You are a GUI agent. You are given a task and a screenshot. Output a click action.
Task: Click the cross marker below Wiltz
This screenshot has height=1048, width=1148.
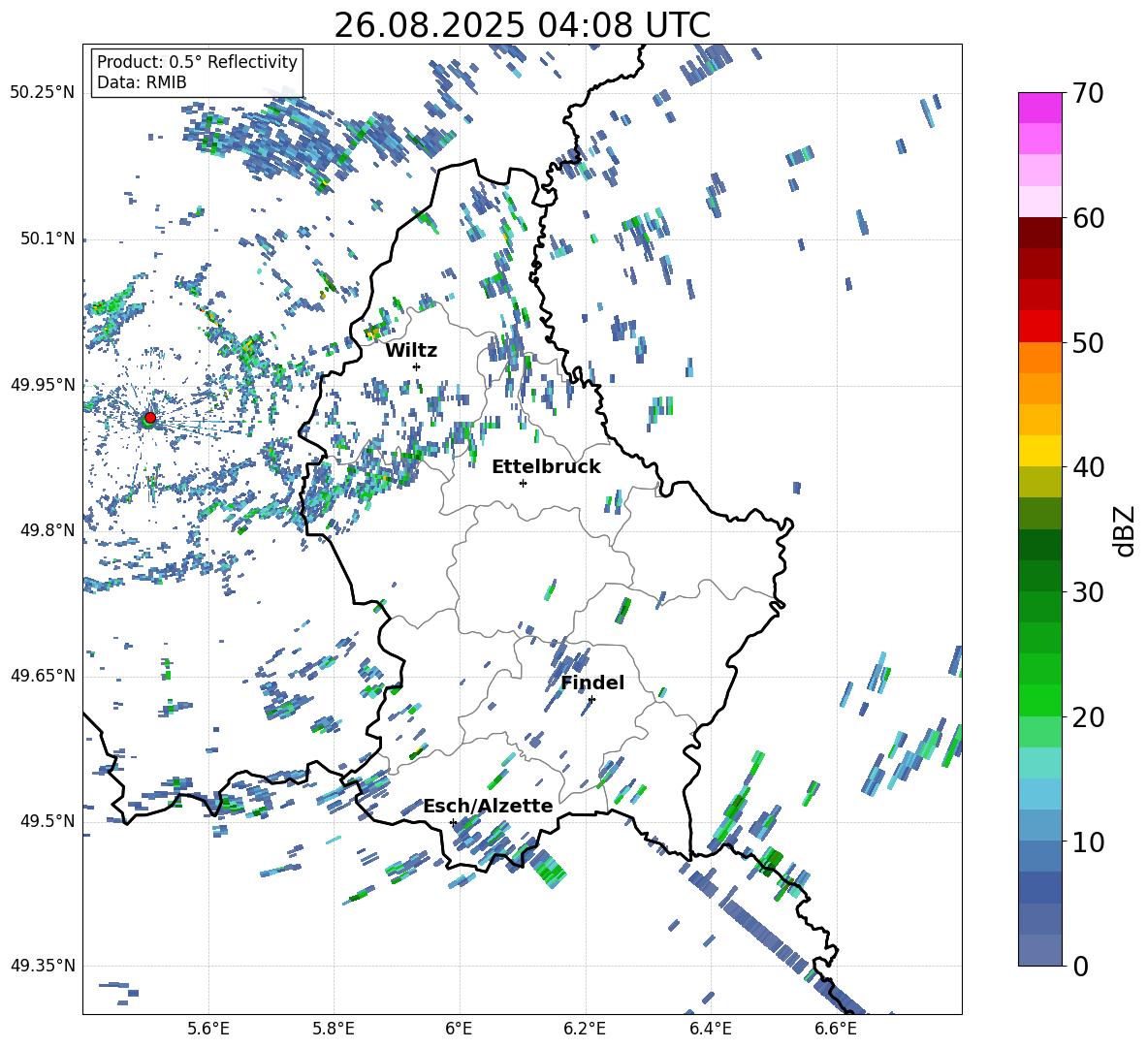tap(417, 366)
